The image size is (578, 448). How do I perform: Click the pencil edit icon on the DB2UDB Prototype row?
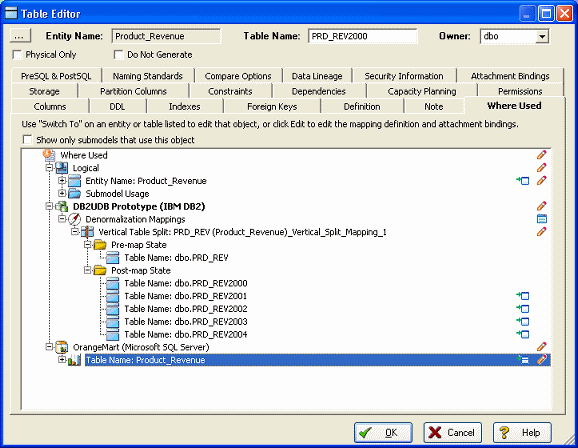[x=542, y=206]
